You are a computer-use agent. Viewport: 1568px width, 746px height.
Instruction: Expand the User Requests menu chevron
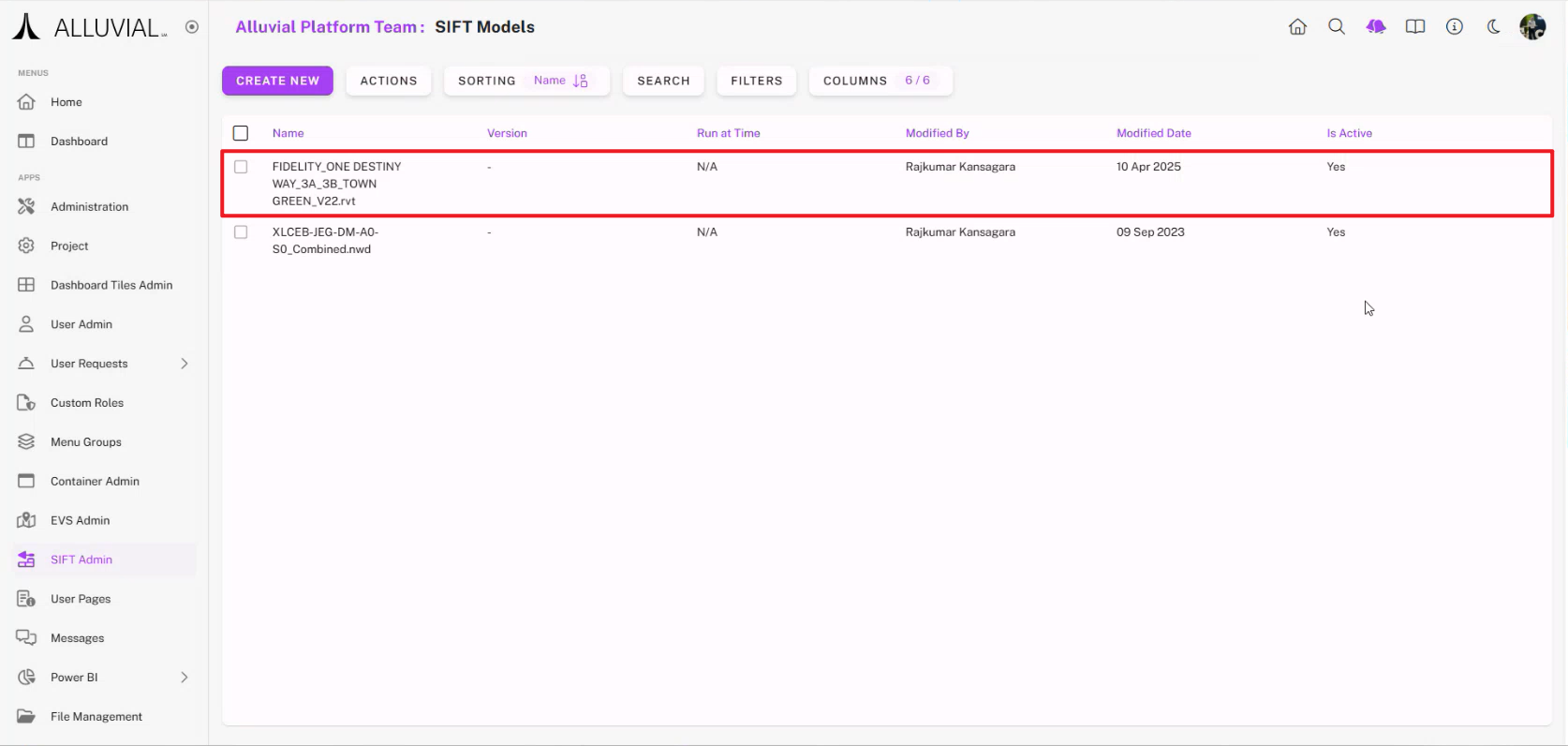(x=185, y=364)
